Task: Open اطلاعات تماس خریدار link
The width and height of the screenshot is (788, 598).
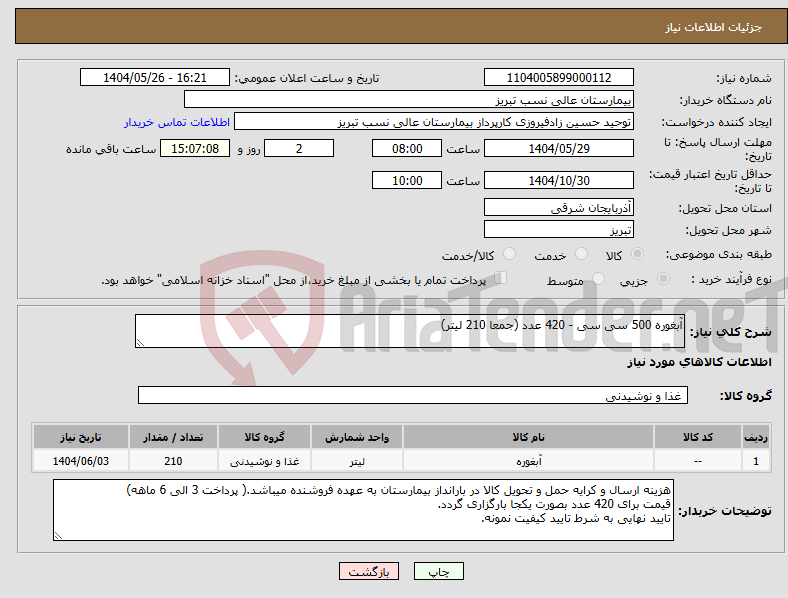Action: pos(176,122)
